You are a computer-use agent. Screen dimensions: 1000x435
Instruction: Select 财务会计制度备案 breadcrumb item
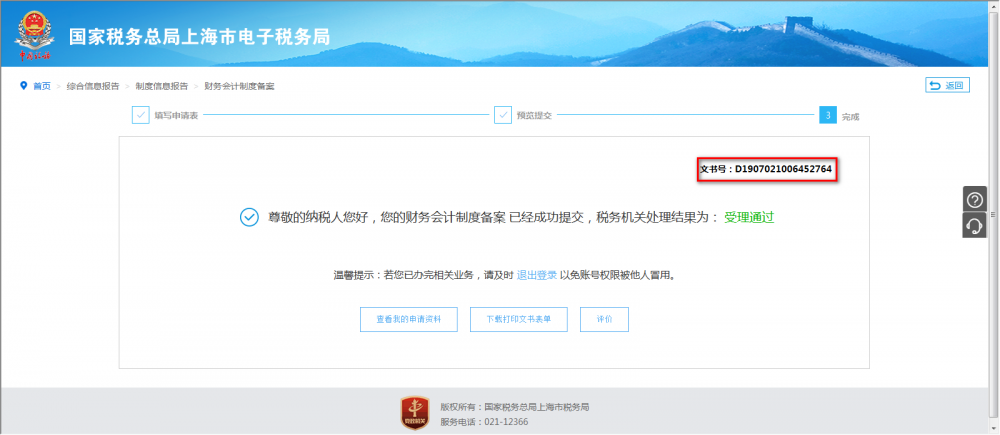239,86
